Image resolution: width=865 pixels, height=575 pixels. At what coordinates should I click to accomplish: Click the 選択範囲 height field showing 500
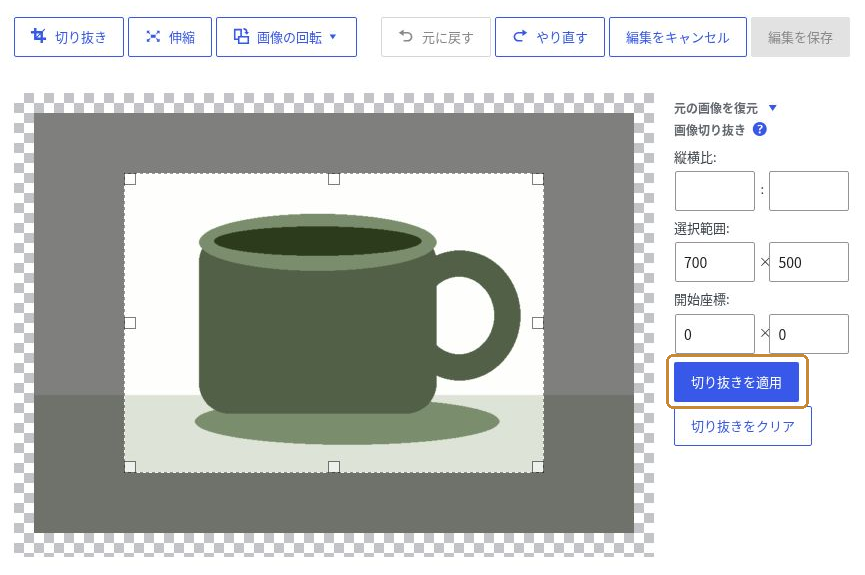[809, 262]
